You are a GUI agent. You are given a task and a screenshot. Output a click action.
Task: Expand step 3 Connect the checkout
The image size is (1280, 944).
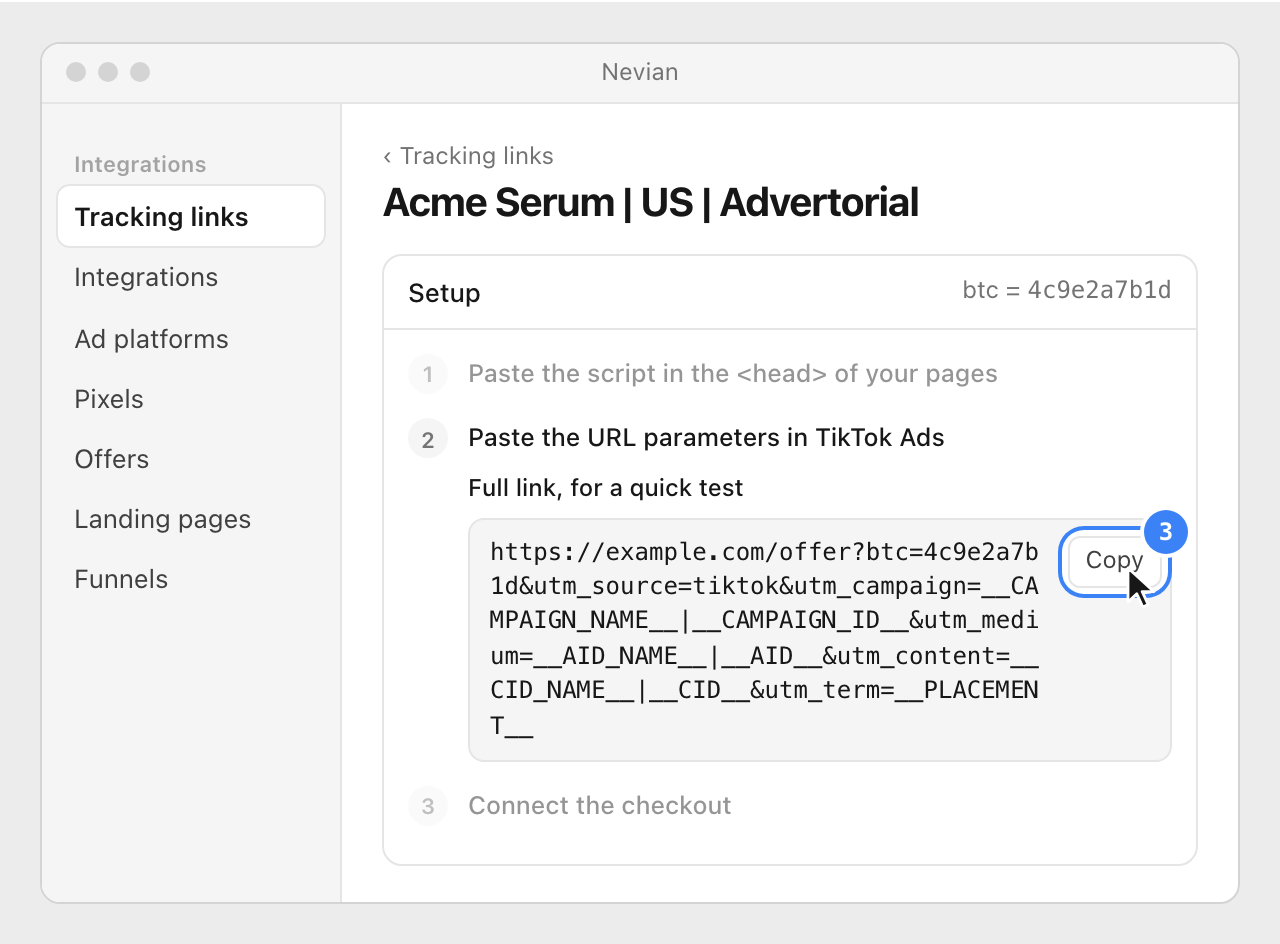[599, 805]
